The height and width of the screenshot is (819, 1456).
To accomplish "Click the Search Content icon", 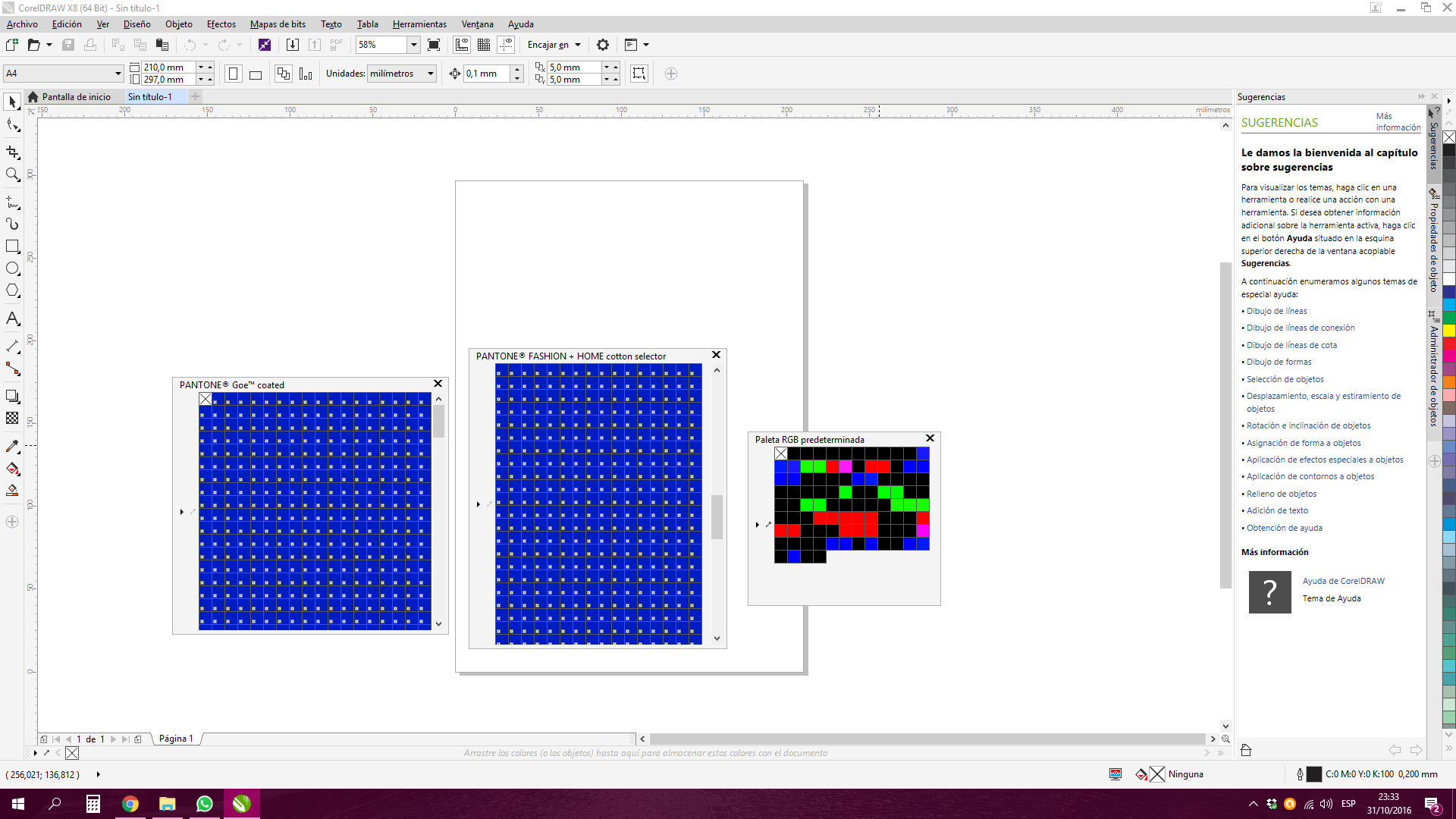I will point(264,45).
